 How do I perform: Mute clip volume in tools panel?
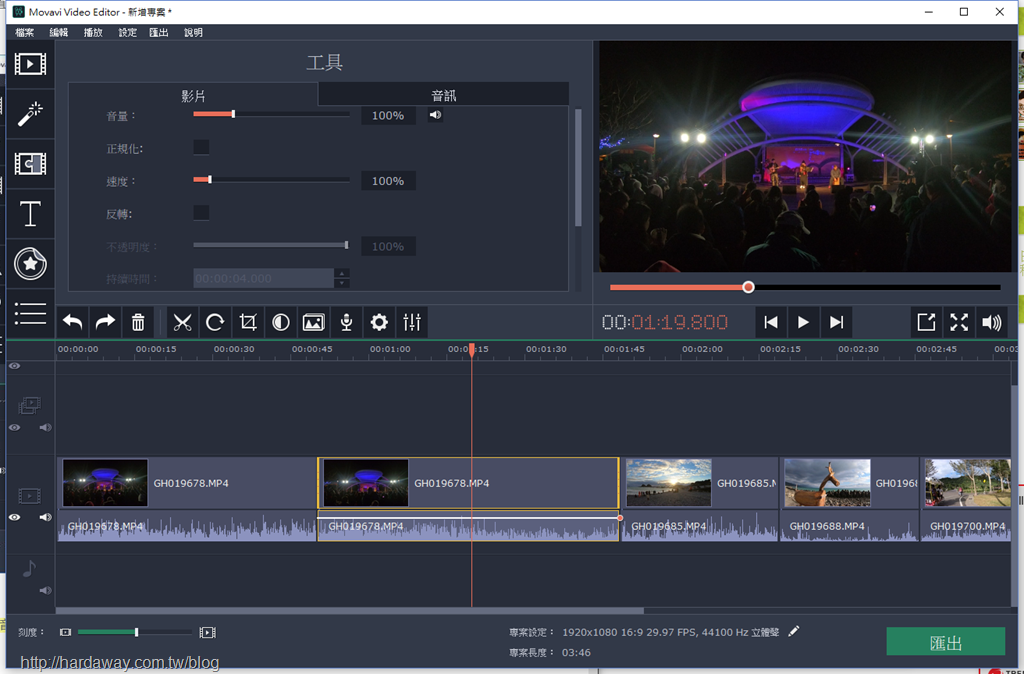coord(436,115)
